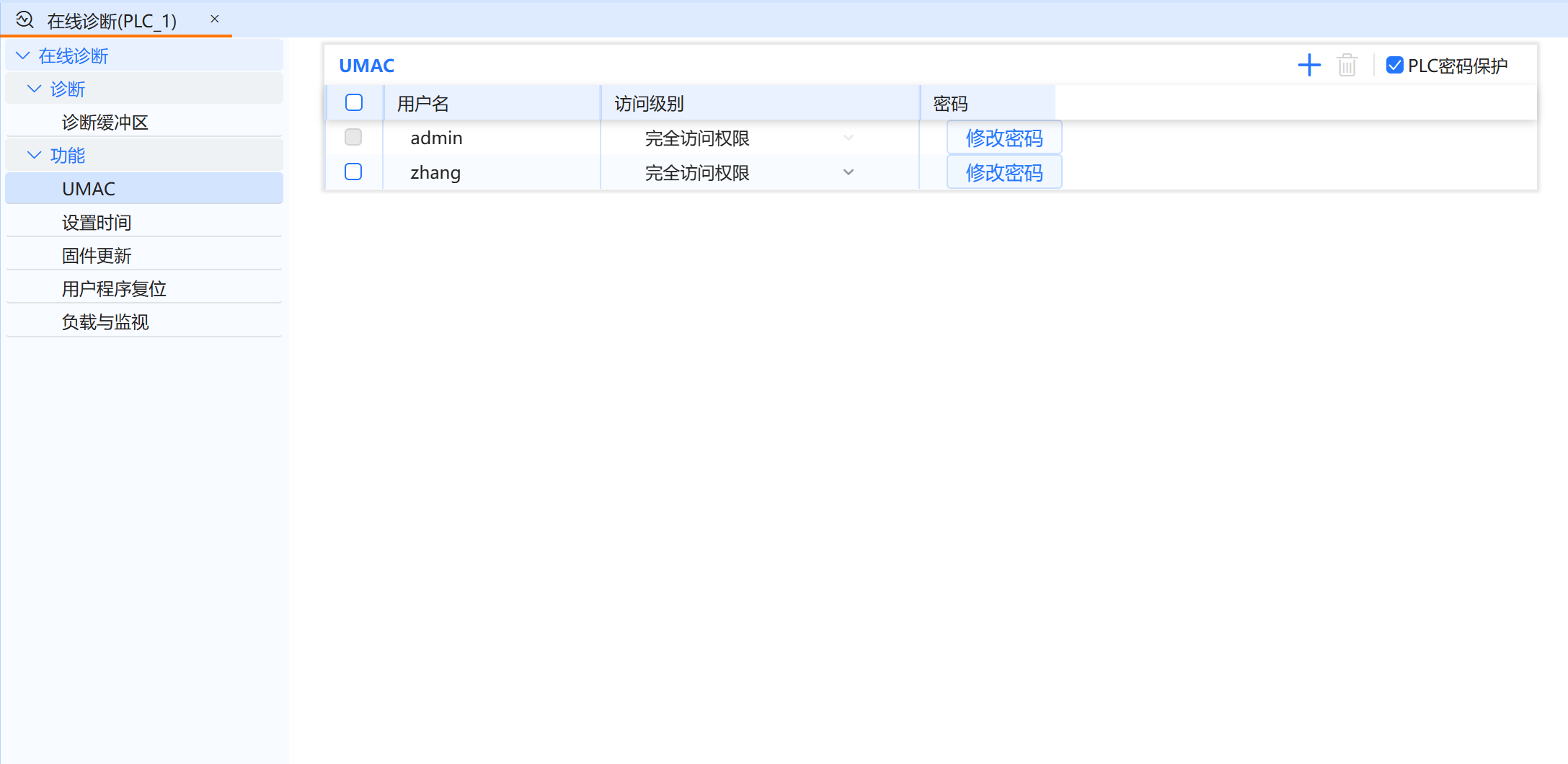The width and height of the screenshot is (1568, 764).
Task: Toggle the PLC密码保护 checkbox
Action: pos(1394,66)
